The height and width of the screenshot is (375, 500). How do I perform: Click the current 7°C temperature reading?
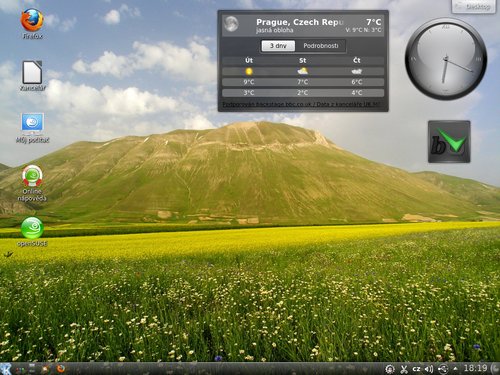(x=374, y=22)
